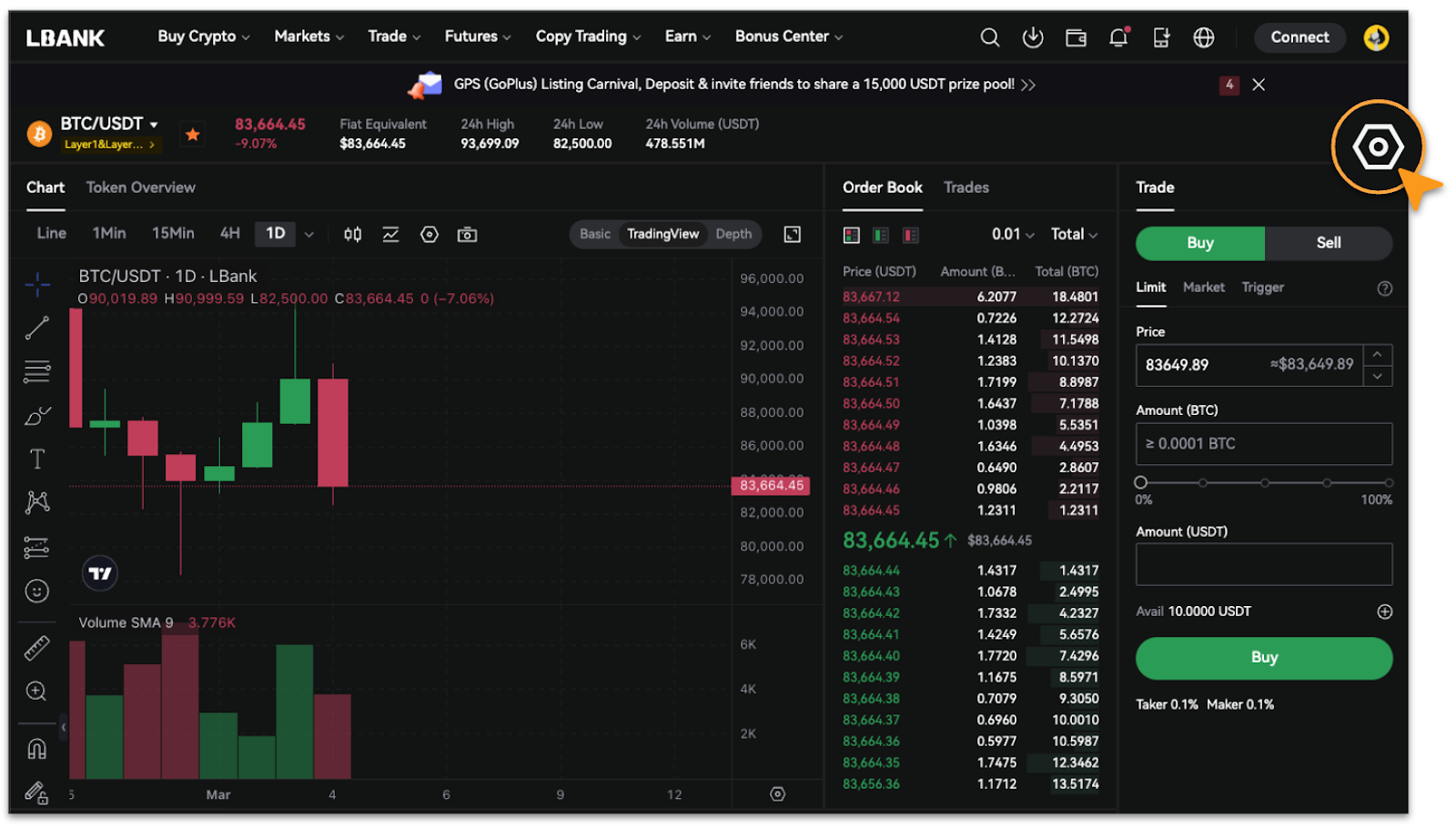
Task: Select the Text tool in chart sidebar
Action: [x=37, y=459]
